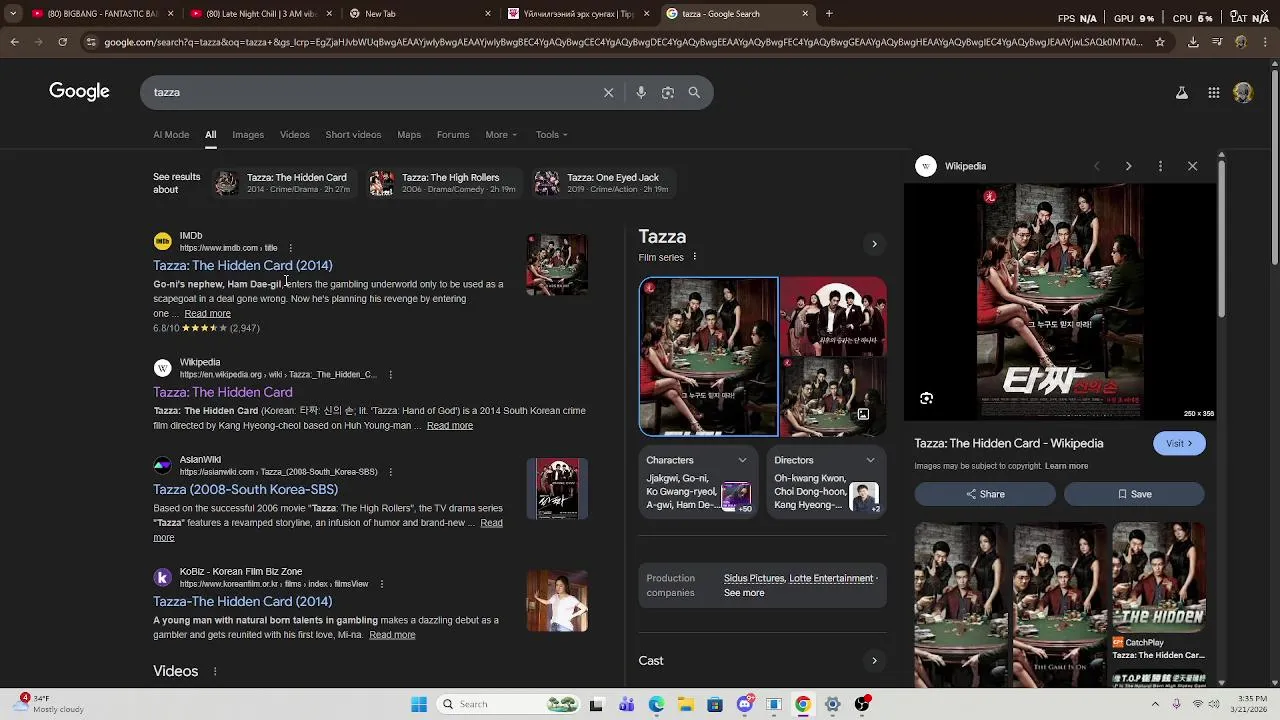Open more options in image preview panel

1160,166
